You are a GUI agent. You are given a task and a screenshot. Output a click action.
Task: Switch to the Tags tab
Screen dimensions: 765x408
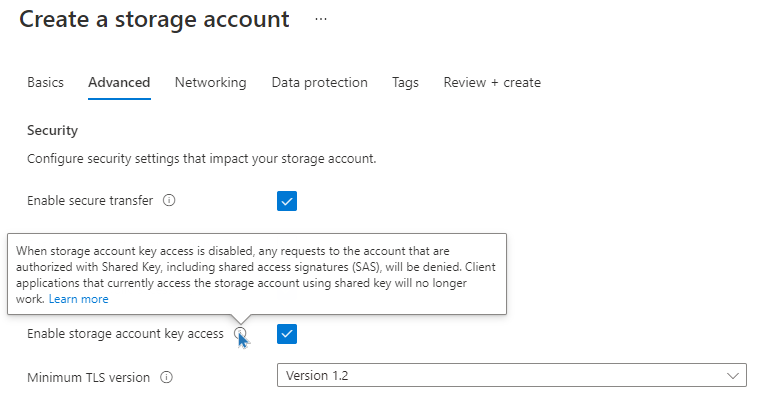click(405, 82)
